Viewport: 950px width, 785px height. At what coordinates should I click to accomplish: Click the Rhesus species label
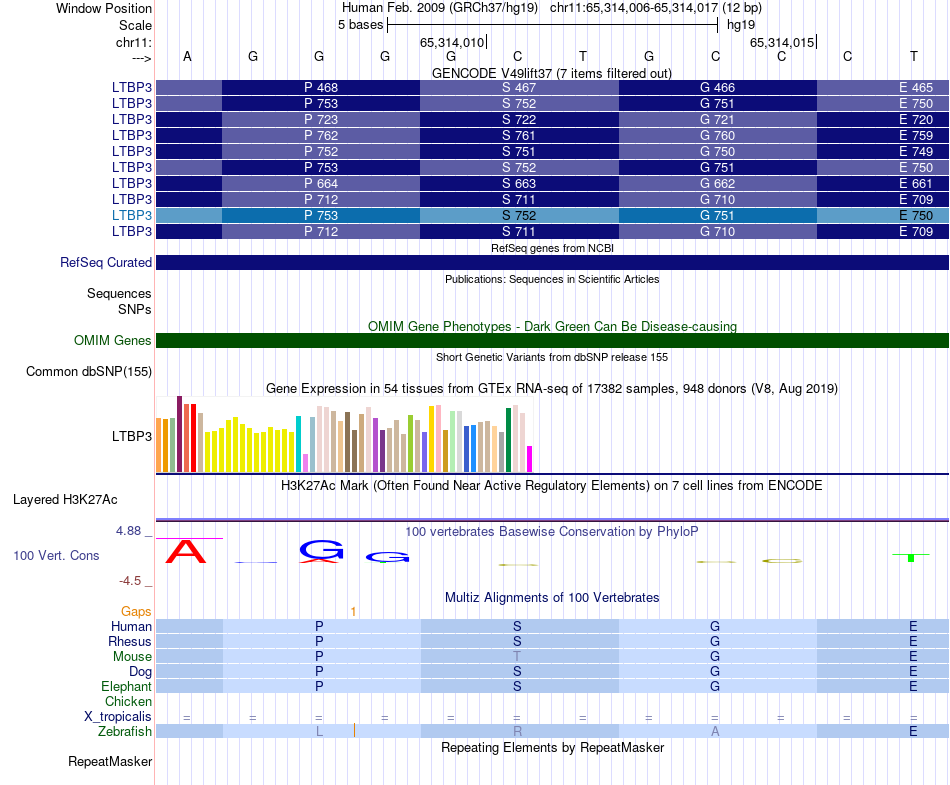click(130, 641)
